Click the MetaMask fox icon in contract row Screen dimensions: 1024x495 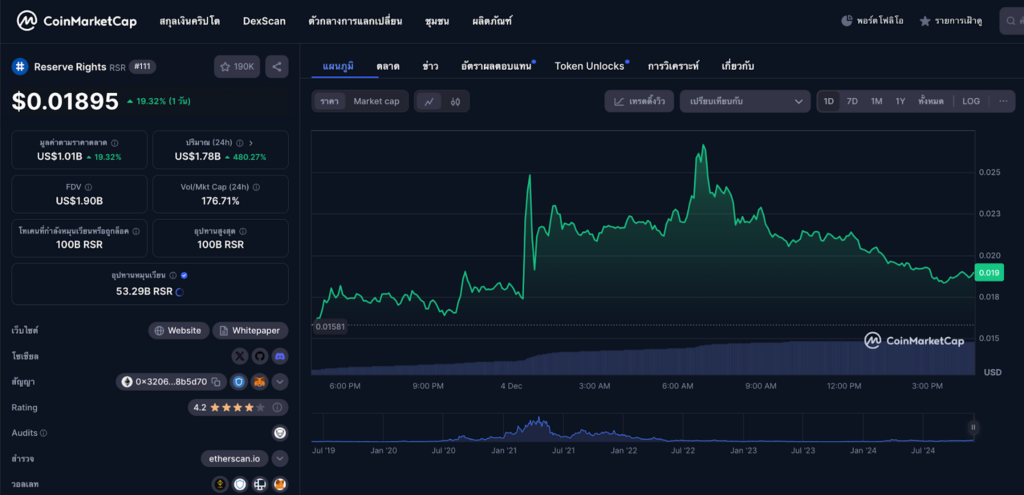pos(259,382)
